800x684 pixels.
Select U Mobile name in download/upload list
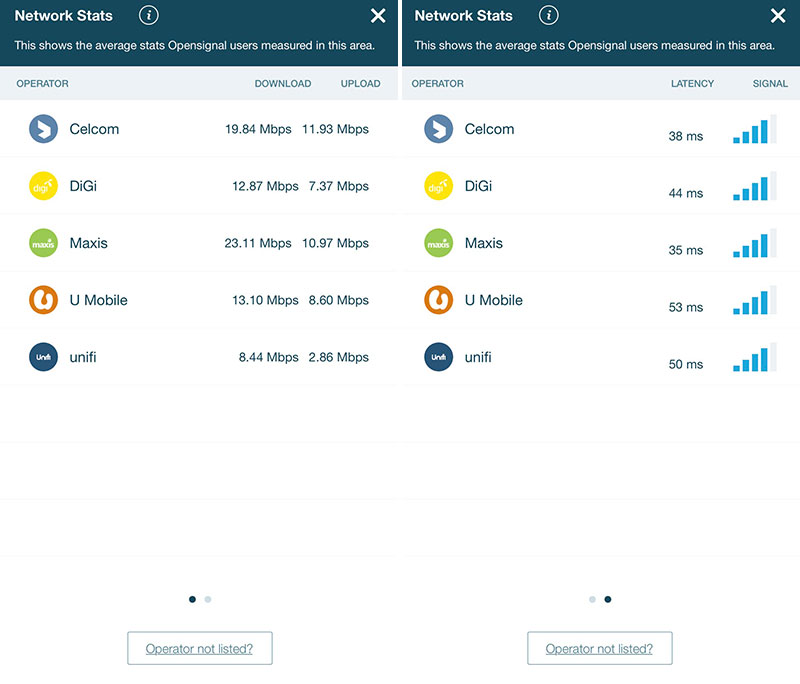click(98, 300)
